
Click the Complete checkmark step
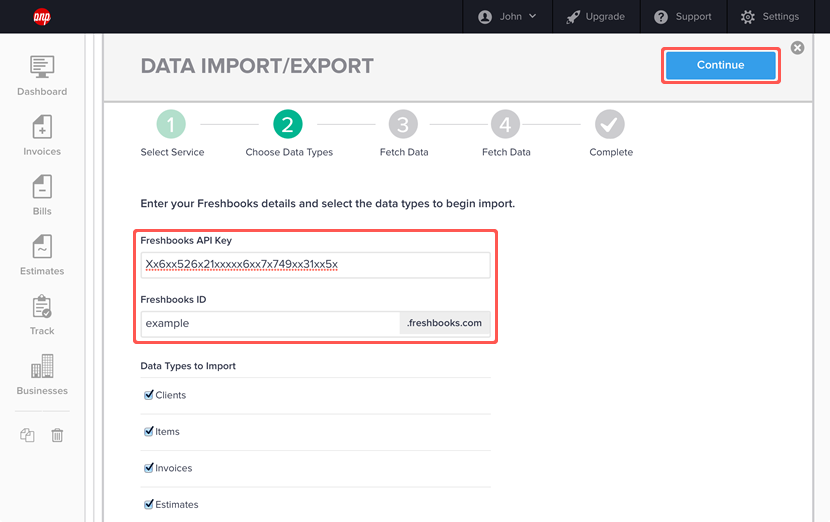(610, 124)
